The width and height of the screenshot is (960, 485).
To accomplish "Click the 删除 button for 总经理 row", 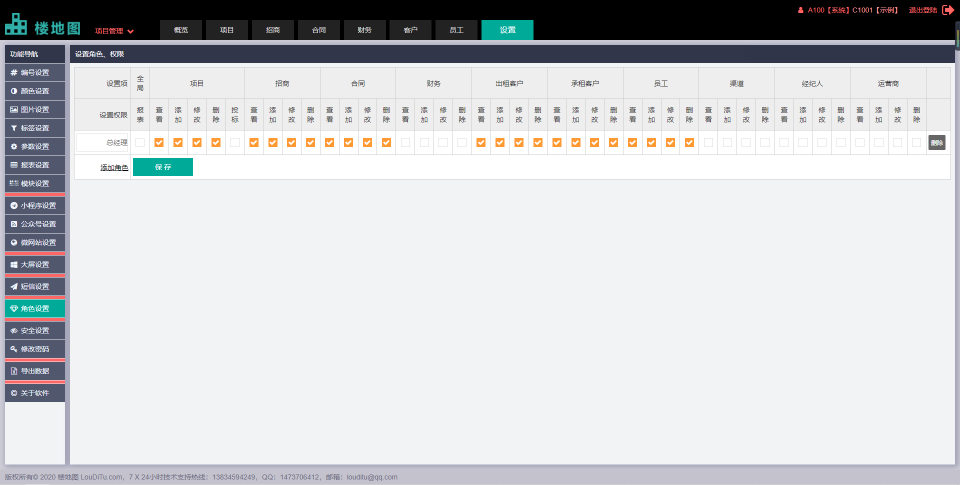I will point(936,142).
